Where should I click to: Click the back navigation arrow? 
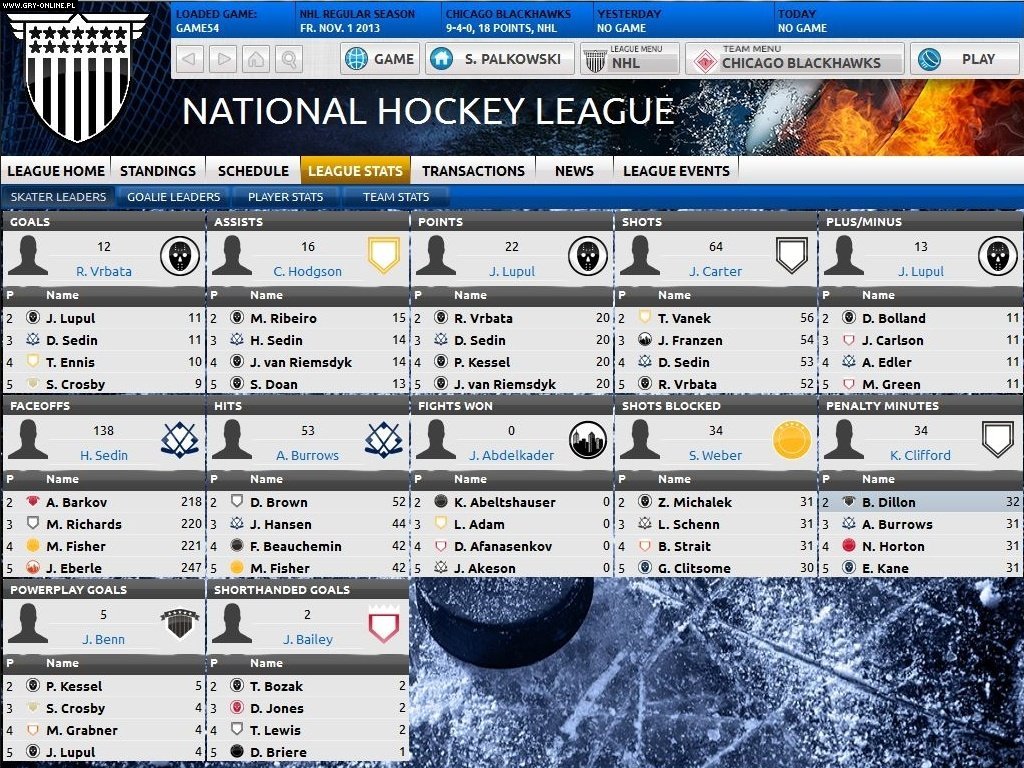[189, 59]
